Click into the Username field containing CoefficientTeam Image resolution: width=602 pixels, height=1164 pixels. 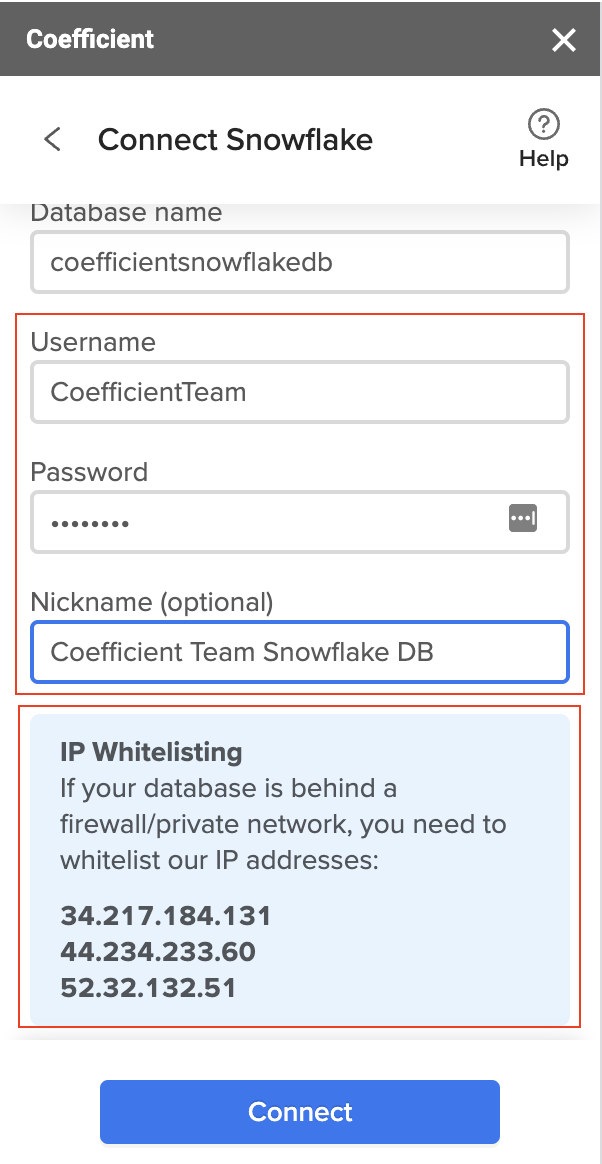[x=300, y=392]
